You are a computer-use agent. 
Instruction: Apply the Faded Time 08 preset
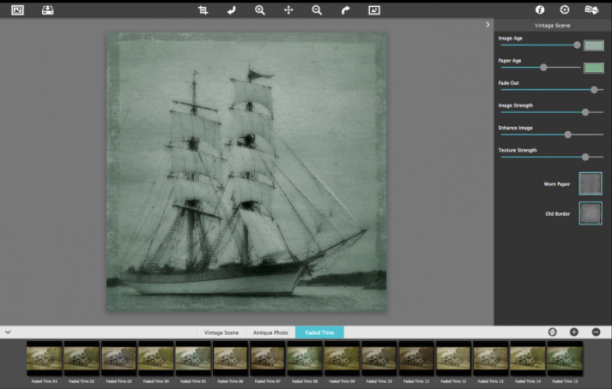point(305,359)
